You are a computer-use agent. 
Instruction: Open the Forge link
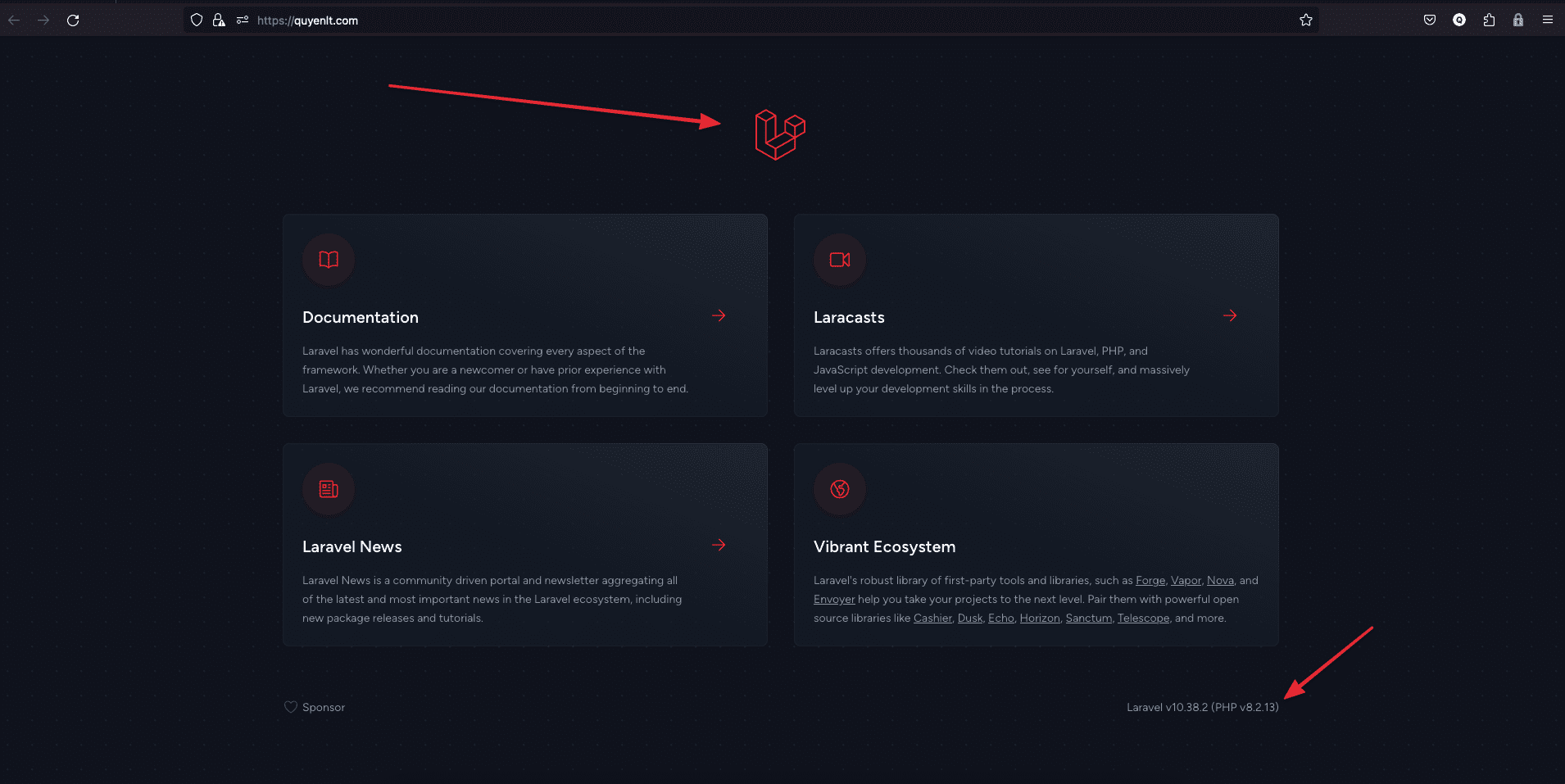coord(1150,580)
